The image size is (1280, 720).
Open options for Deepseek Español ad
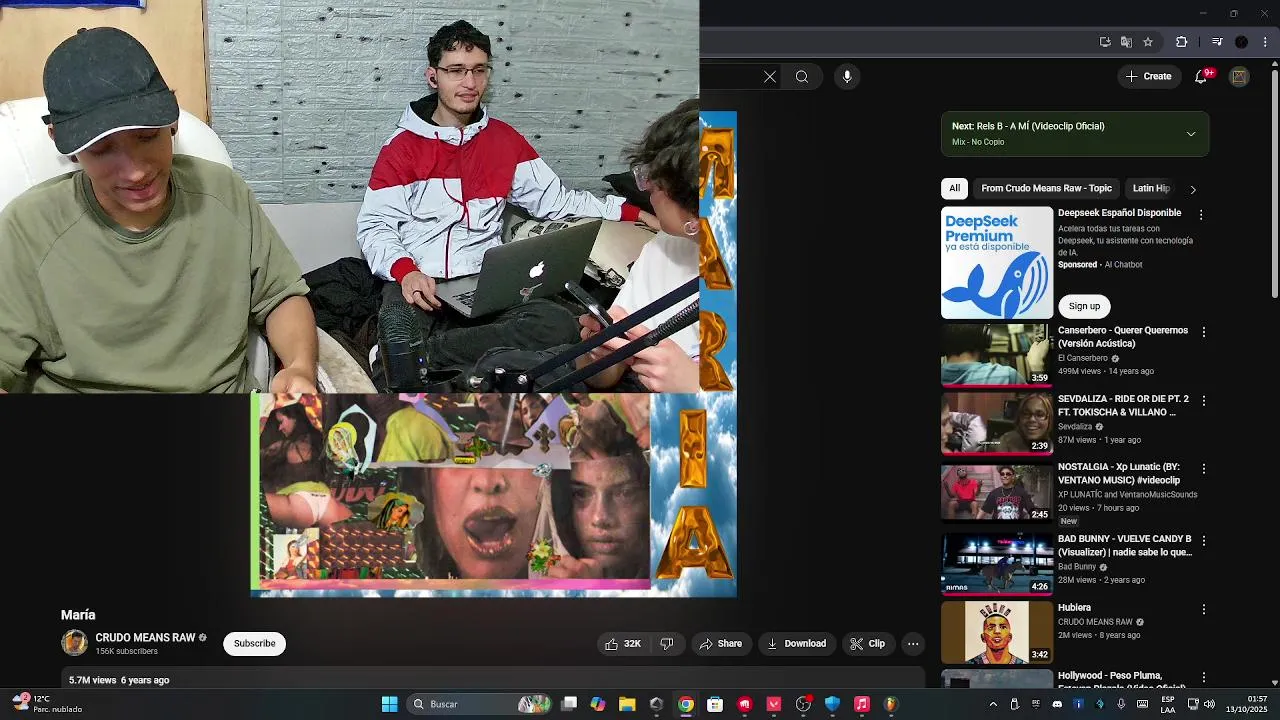click(x=1201, y=215)
